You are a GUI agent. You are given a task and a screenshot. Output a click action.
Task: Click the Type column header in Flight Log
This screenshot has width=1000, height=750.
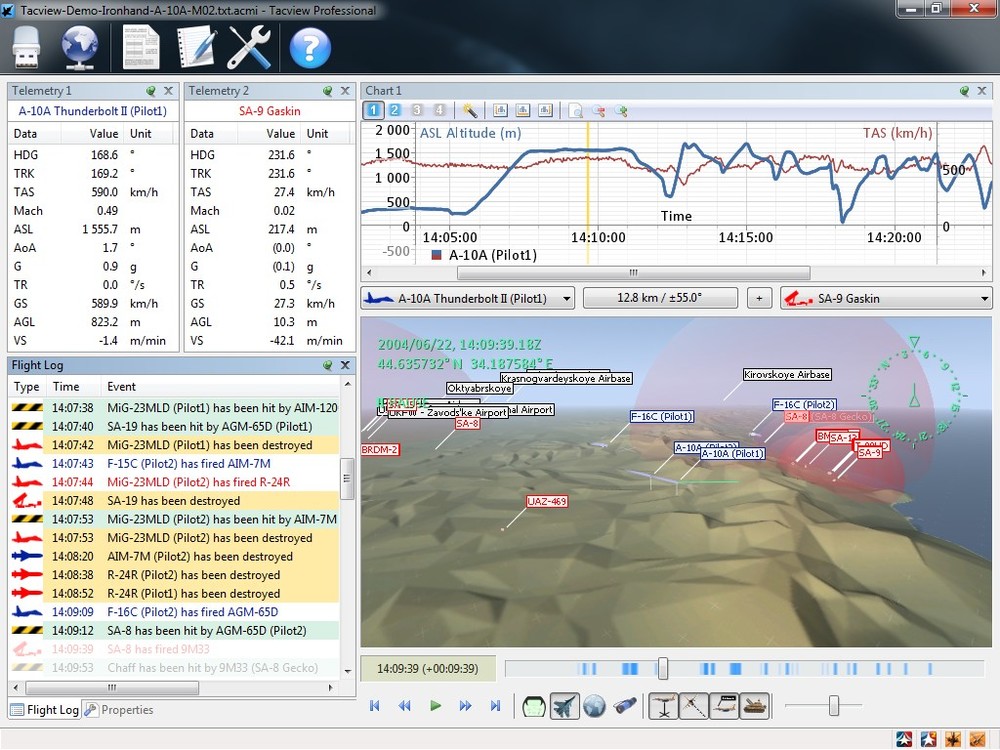tap(27, 386)
